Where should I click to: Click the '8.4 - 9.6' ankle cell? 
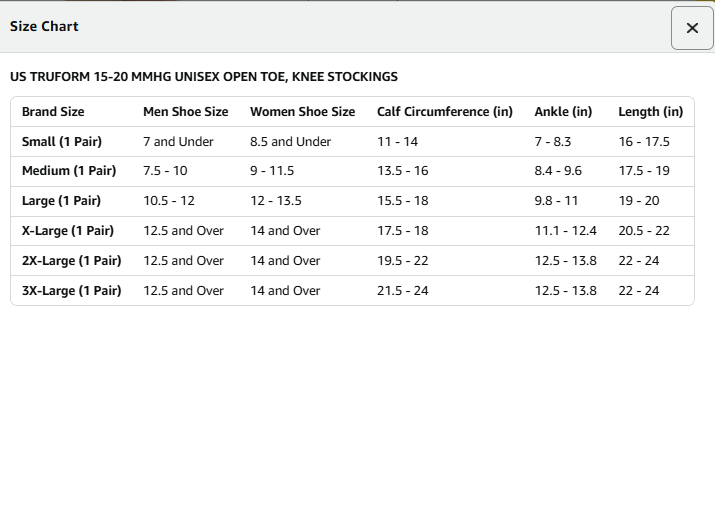(558, 171)
